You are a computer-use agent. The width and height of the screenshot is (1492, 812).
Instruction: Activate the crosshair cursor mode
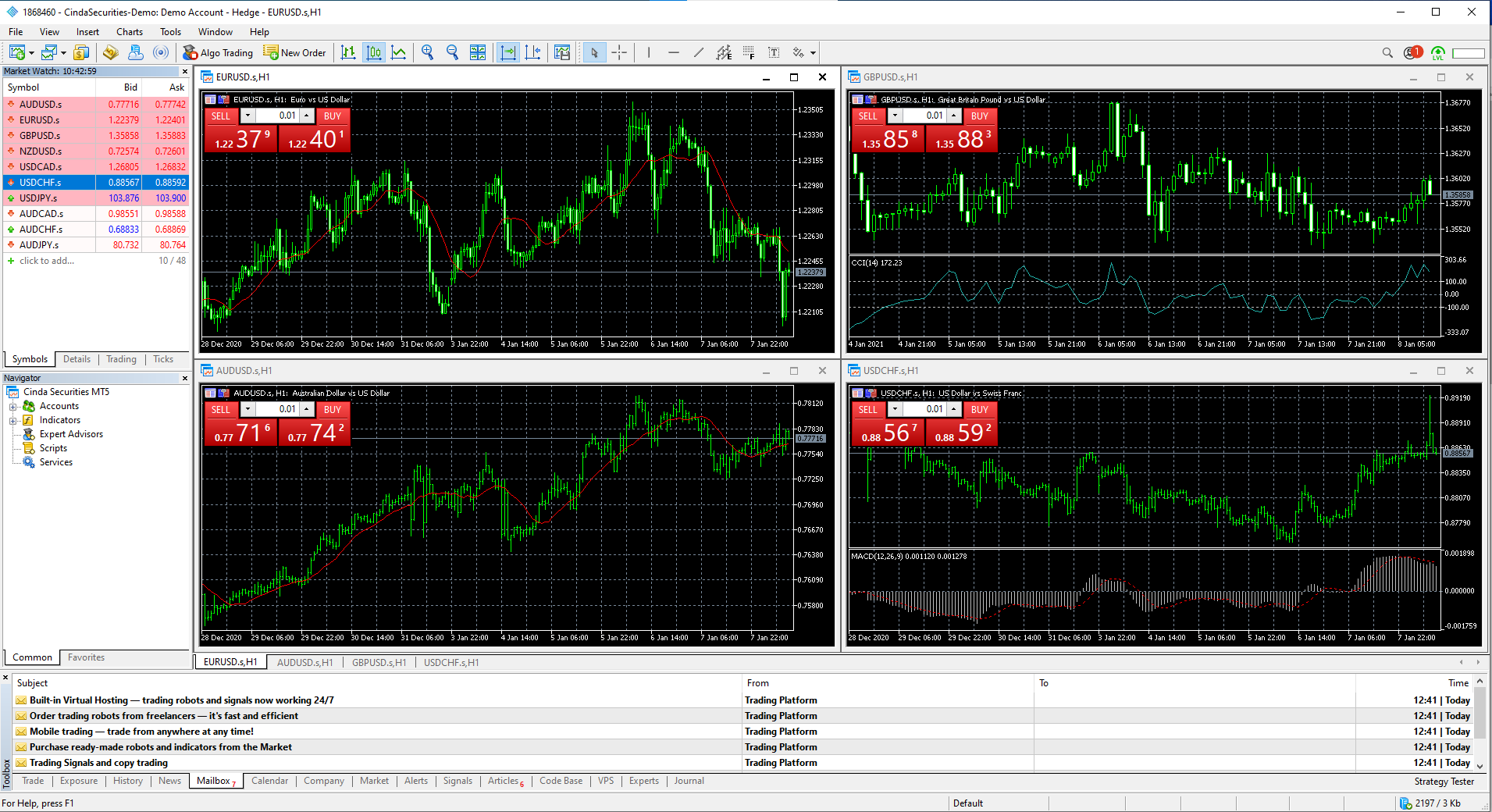tap(619, 52)
